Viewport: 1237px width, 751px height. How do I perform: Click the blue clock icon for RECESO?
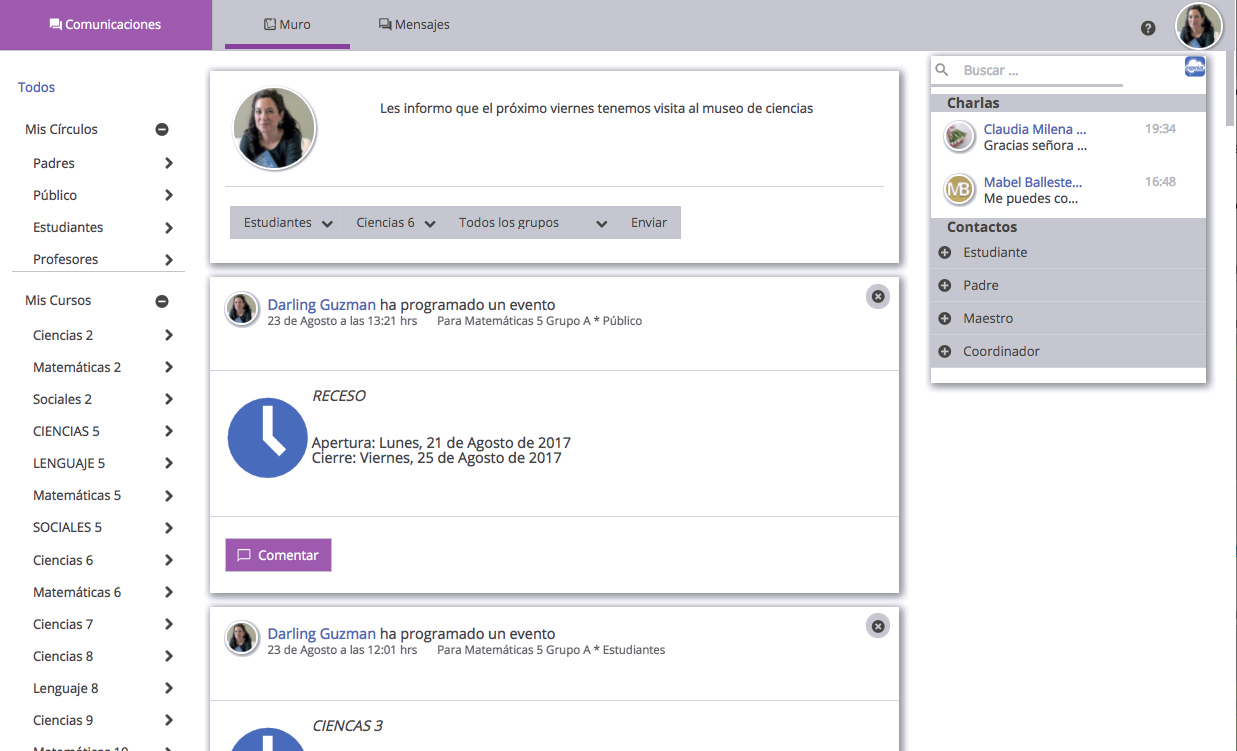tap(267, 438)
